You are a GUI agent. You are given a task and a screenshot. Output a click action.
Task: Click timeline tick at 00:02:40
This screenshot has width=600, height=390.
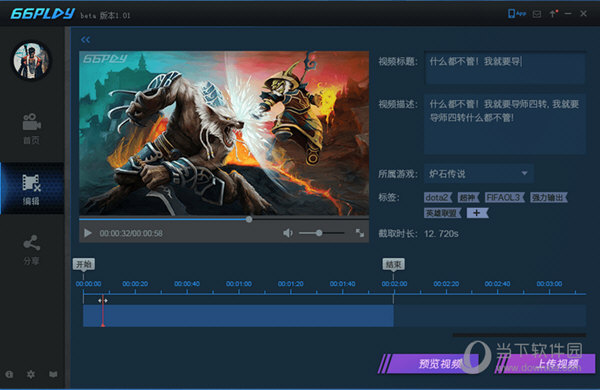[497, 284]
